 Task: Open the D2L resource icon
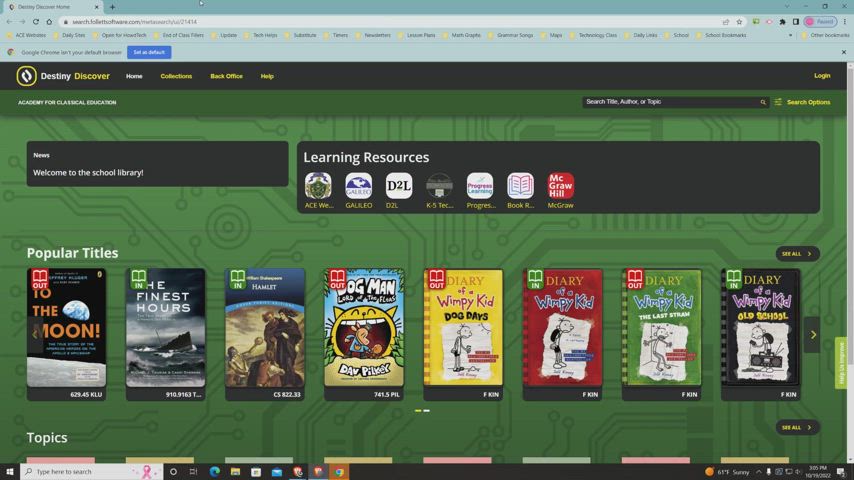coord(399,186)
